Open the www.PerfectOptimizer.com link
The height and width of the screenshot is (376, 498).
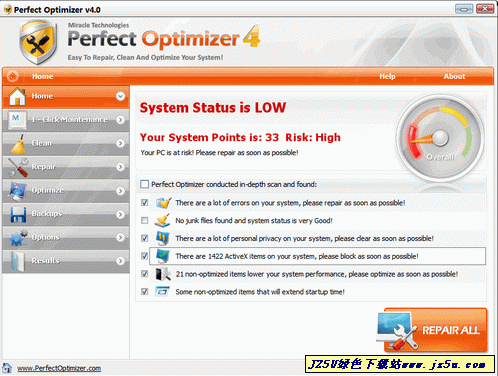click(59, 368)
